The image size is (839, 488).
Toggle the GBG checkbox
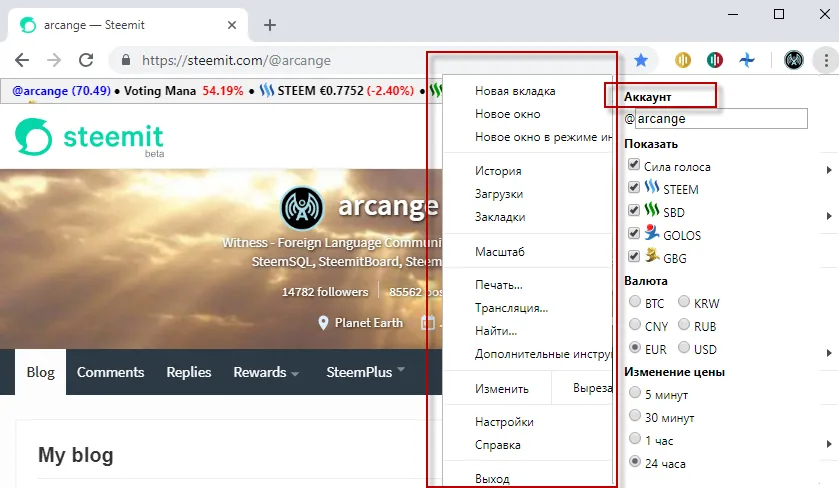pos(634,256)
